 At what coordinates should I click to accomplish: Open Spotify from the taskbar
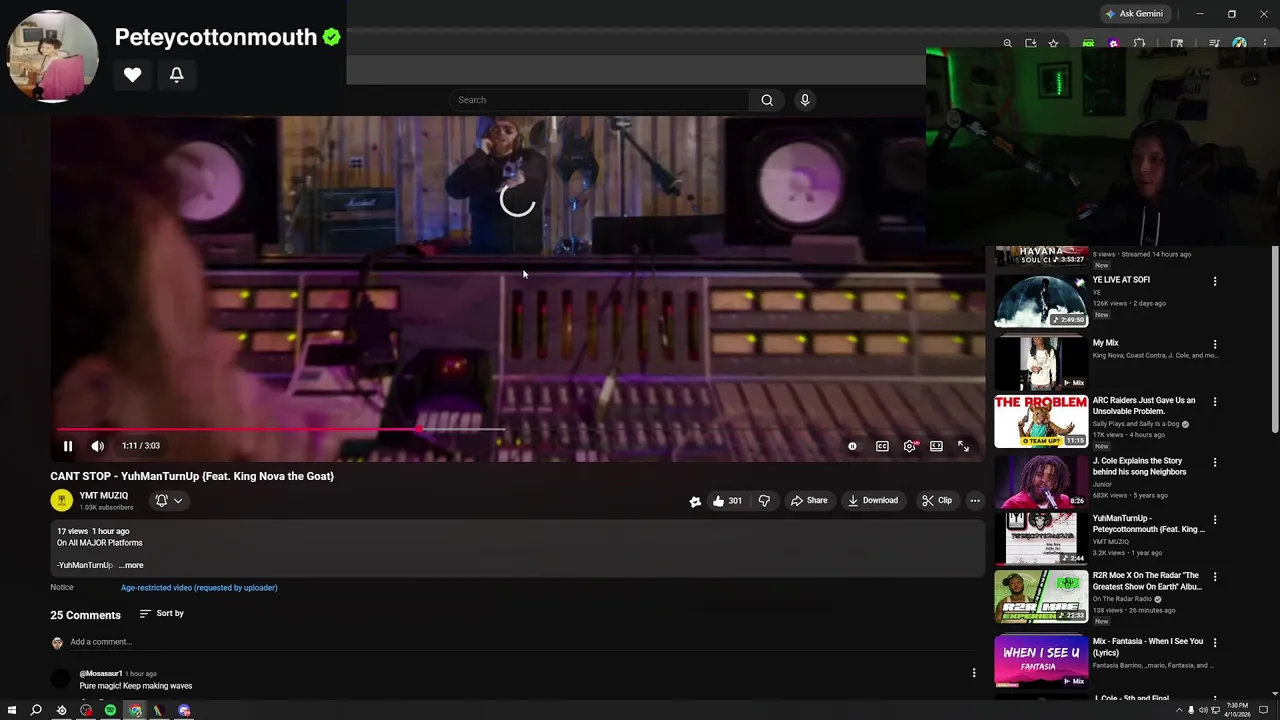pos(110,711)
